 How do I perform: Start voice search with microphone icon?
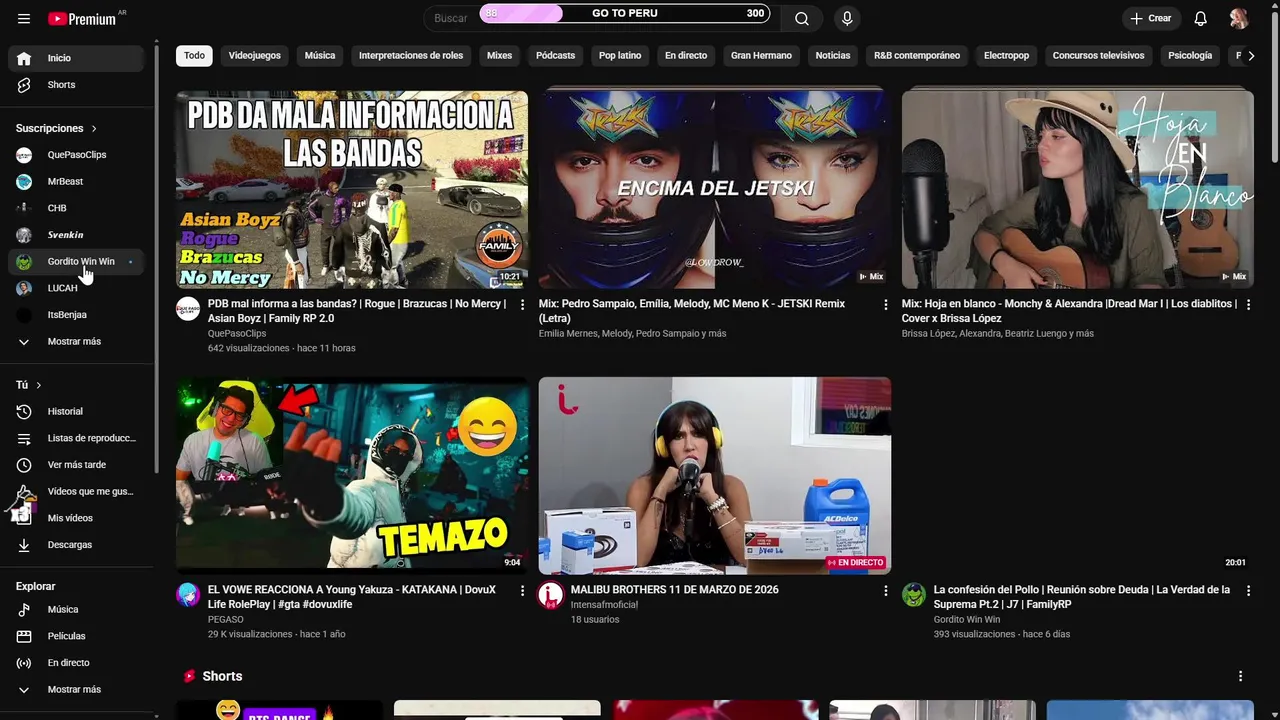click(847, 18)
